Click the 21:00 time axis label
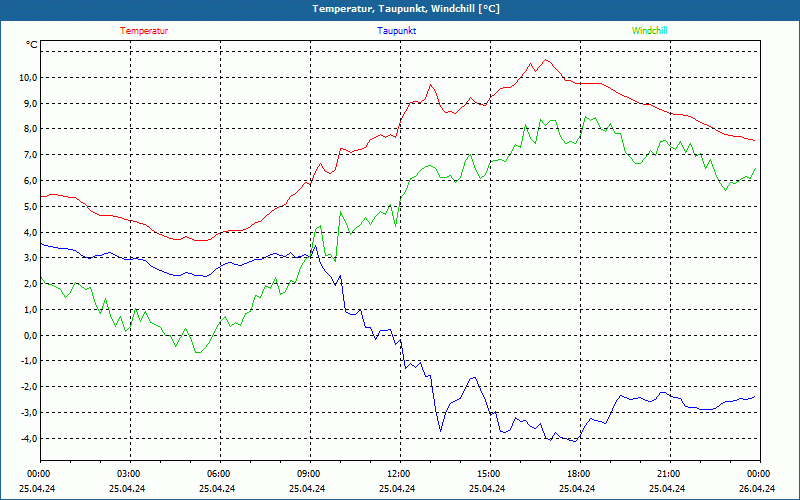Viewport: 800px width, 500px height. [668, 474]
